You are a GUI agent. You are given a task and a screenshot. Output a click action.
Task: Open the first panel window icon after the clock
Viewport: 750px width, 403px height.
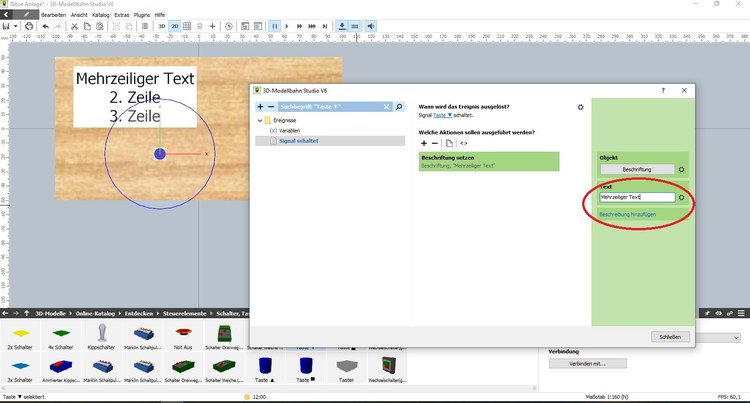tap(245, 26)
